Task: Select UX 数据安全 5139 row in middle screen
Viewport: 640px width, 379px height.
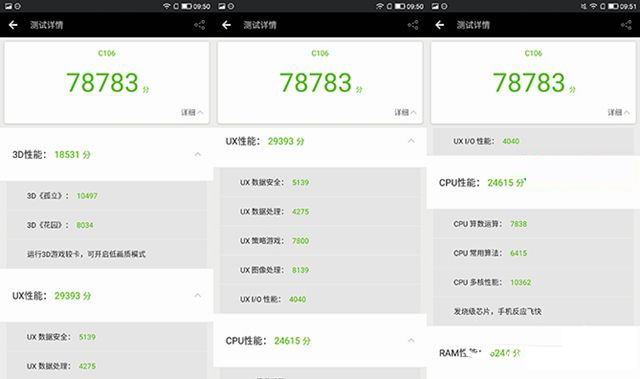Action: [x=320, y=182]
